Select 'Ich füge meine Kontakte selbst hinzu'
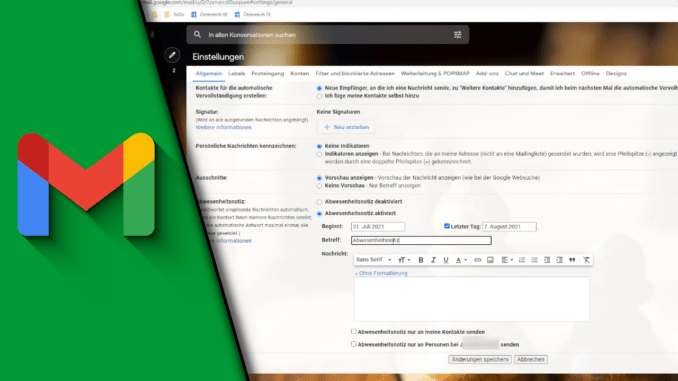 pyautogui.click(x=319, y=96)
